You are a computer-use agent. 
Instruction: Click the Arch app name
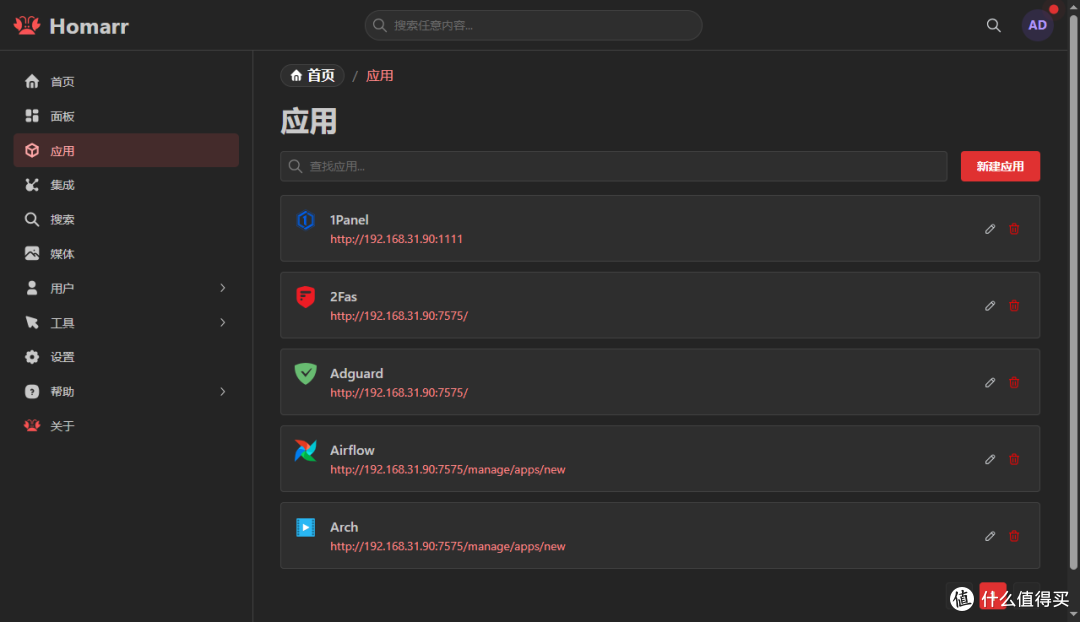tap(344, 527)
